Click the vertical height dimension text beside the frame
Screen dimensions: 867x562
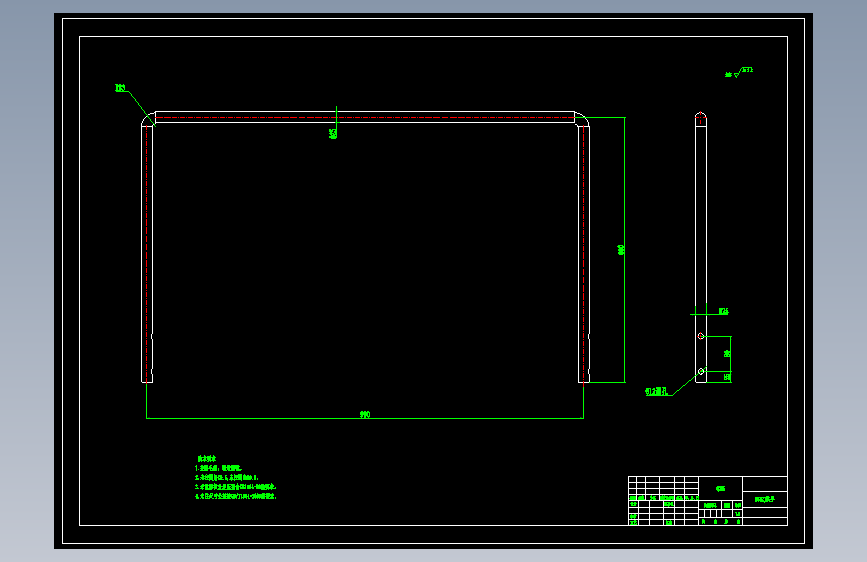[621, 249]
